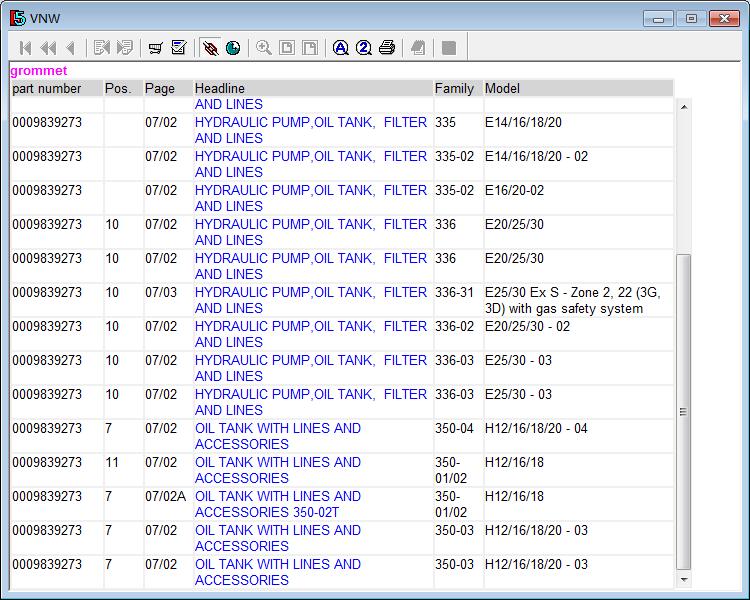Open 'OIL TANK WITH LINES AND ACCESSORIES 350-02T' link

pos(278,504)
